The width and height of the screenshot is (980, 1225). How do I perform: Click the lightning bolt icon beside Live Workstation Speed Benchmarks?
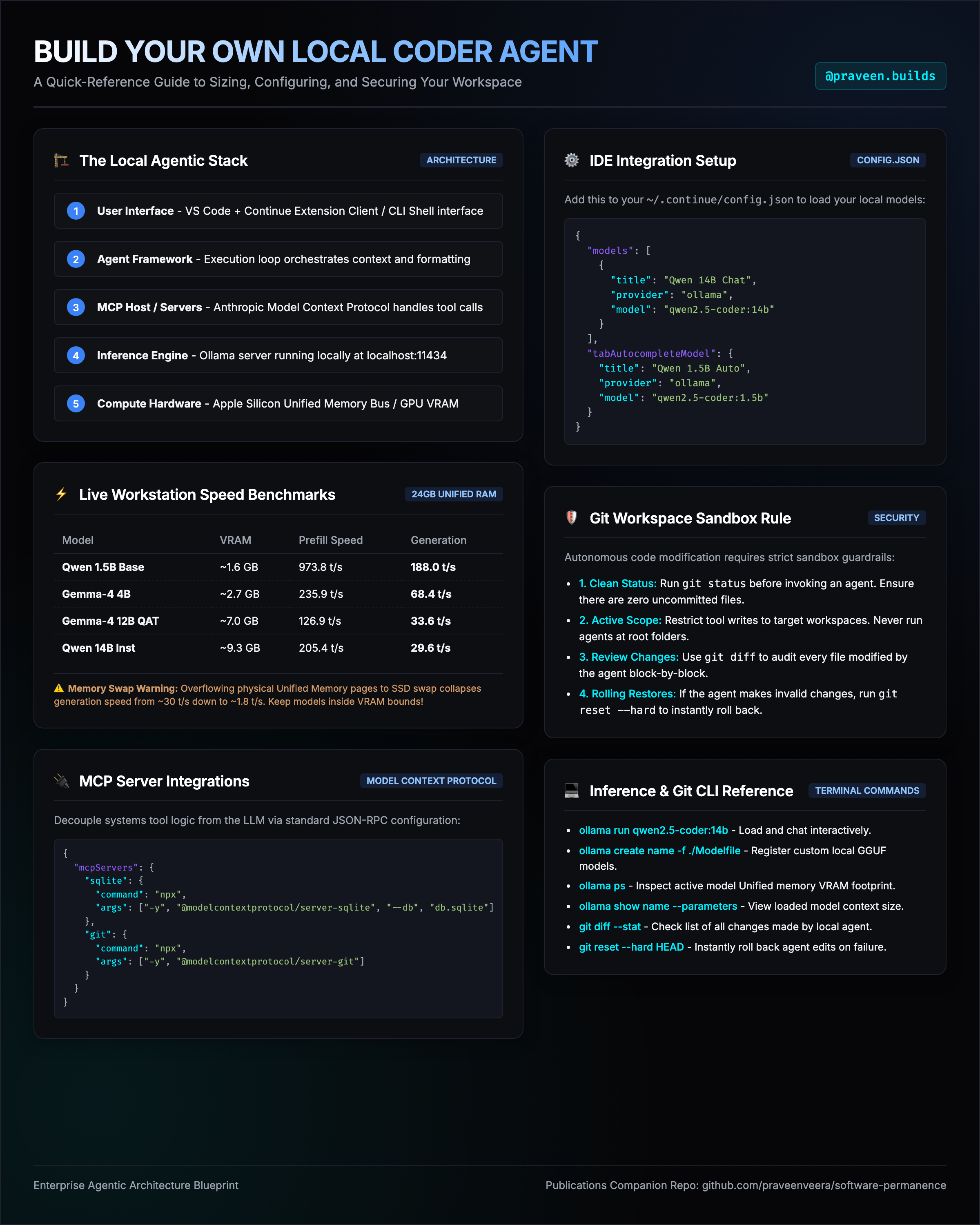(x=61, y=494)
